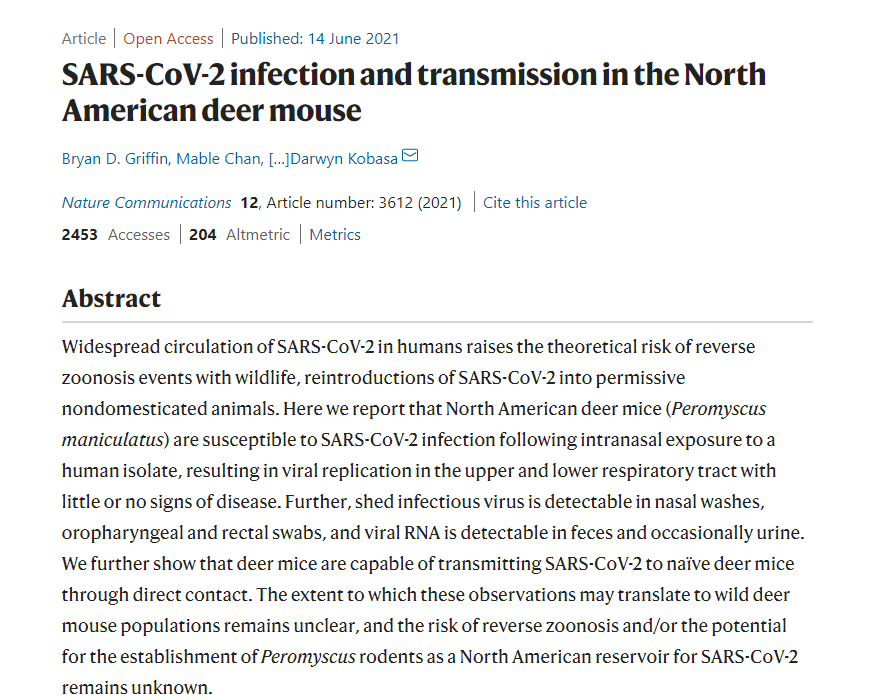Viewport: 873px width, 700px height.
Task: Click the Article type label
Action: pos(84,38)
